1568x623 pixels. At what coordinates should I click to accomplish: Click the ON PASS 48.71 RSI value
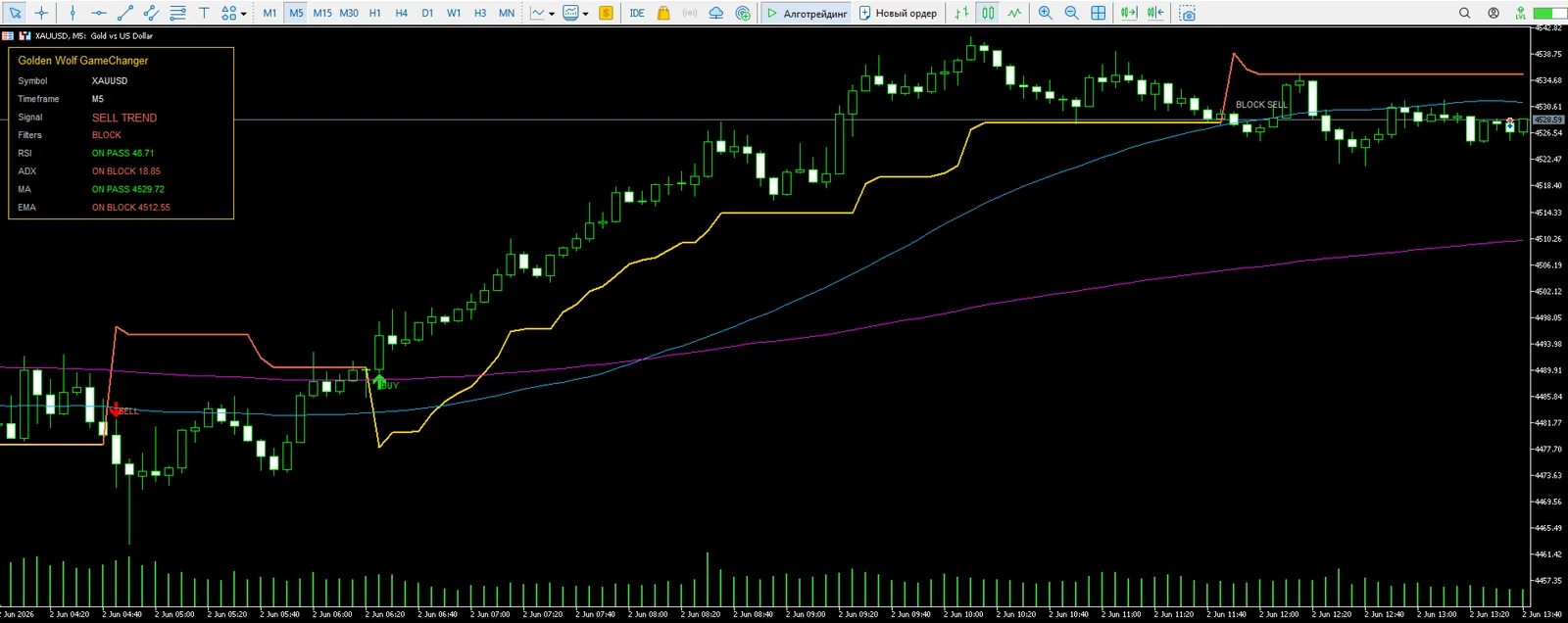coord(122,153)
